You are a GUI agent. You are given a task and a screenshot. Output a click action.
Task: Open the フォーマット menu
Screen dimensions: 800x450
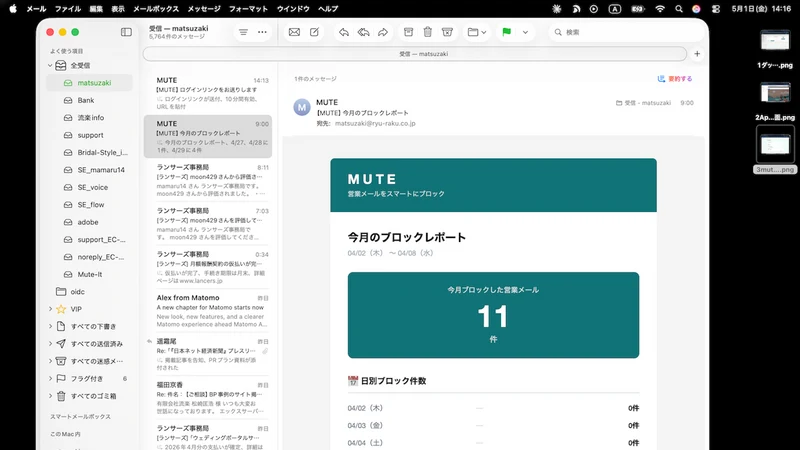coord(248,9)
